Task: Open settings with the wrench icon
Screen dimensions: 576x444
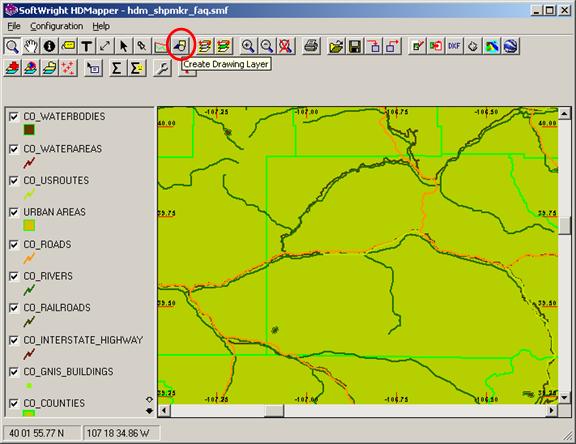Action: tap(162, 68)
